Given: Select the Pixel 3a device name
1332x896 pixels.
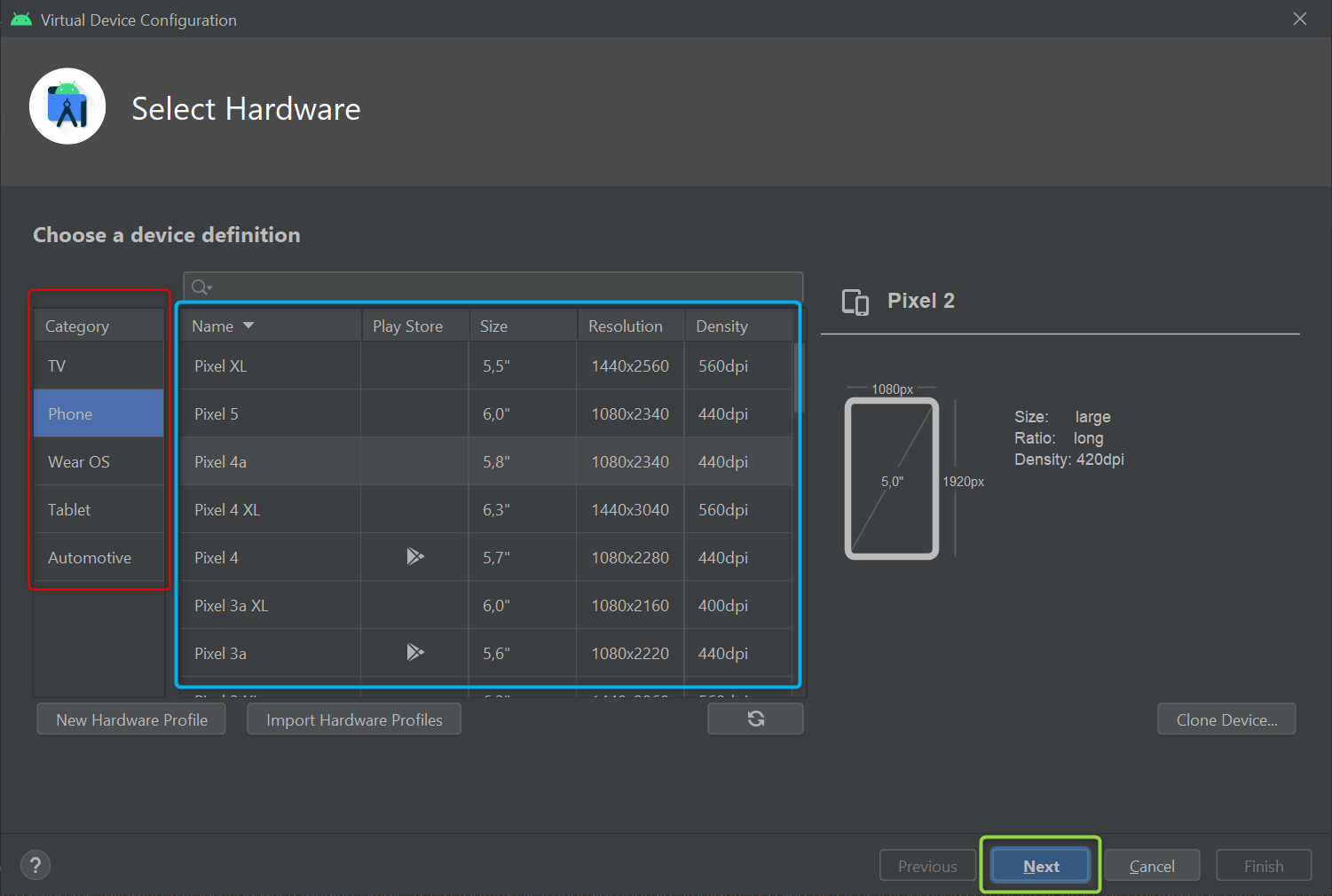Looking at the screenshot, I should tap(220, 653).
